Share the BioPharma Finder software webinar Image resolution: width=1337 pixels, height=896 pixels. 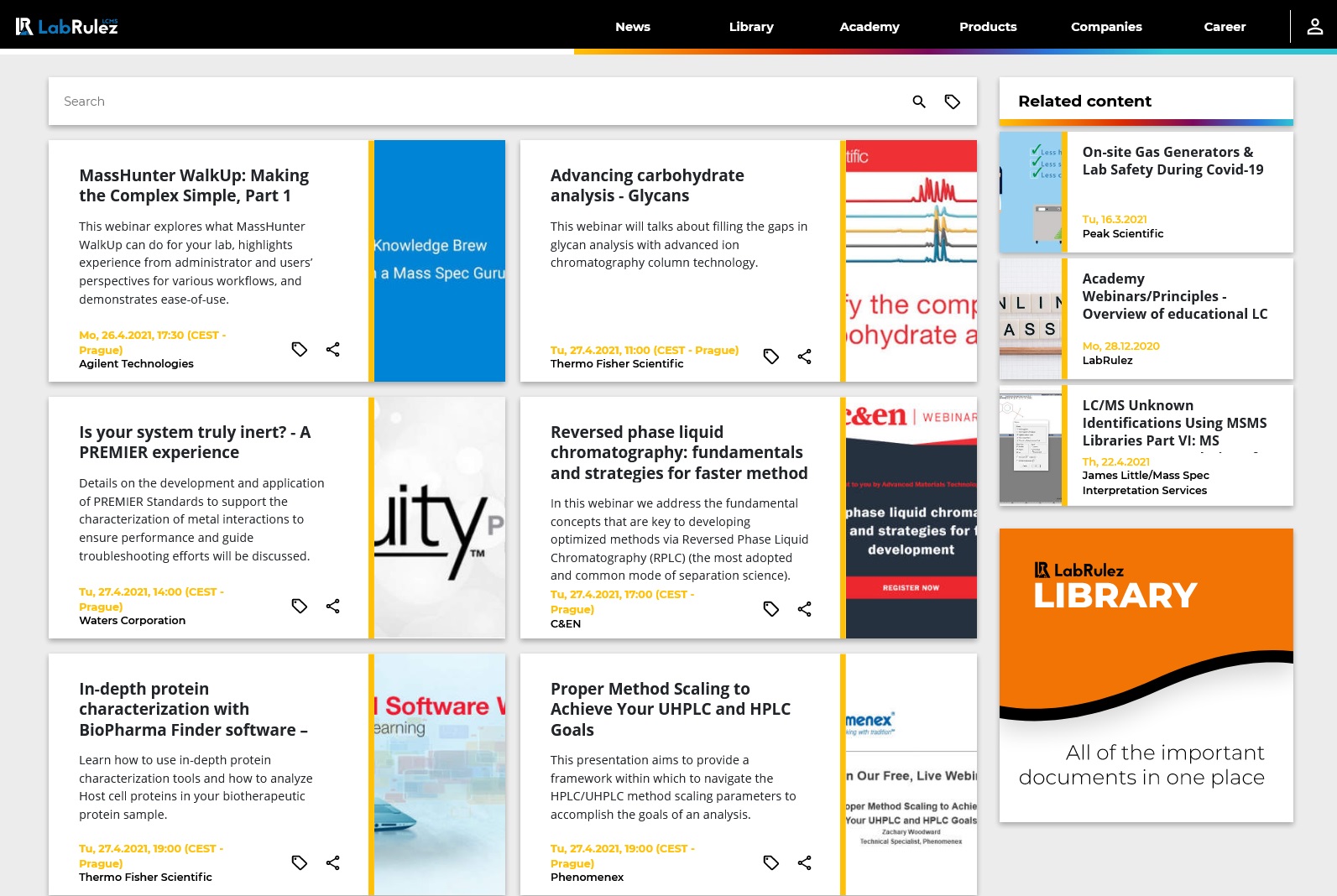[333, 862]
